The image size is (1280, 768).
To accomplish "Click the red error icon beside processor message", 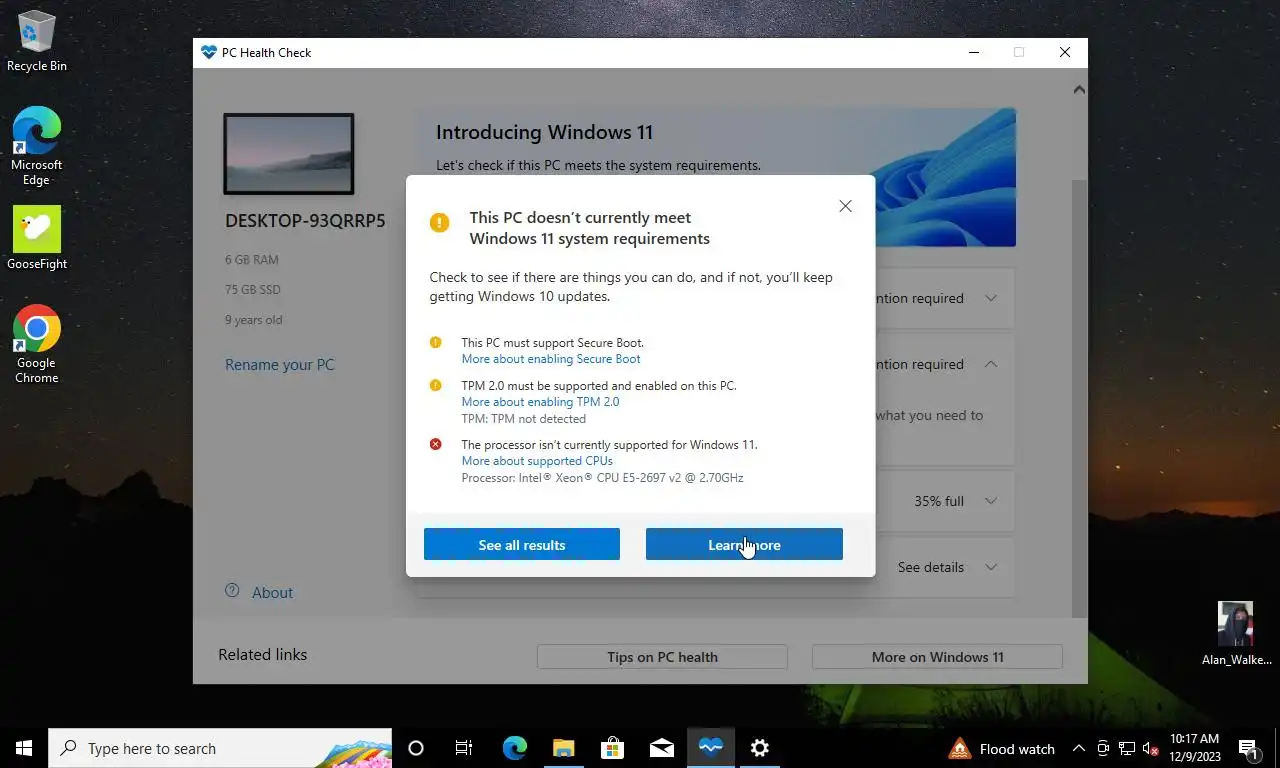I will (435, 444).
